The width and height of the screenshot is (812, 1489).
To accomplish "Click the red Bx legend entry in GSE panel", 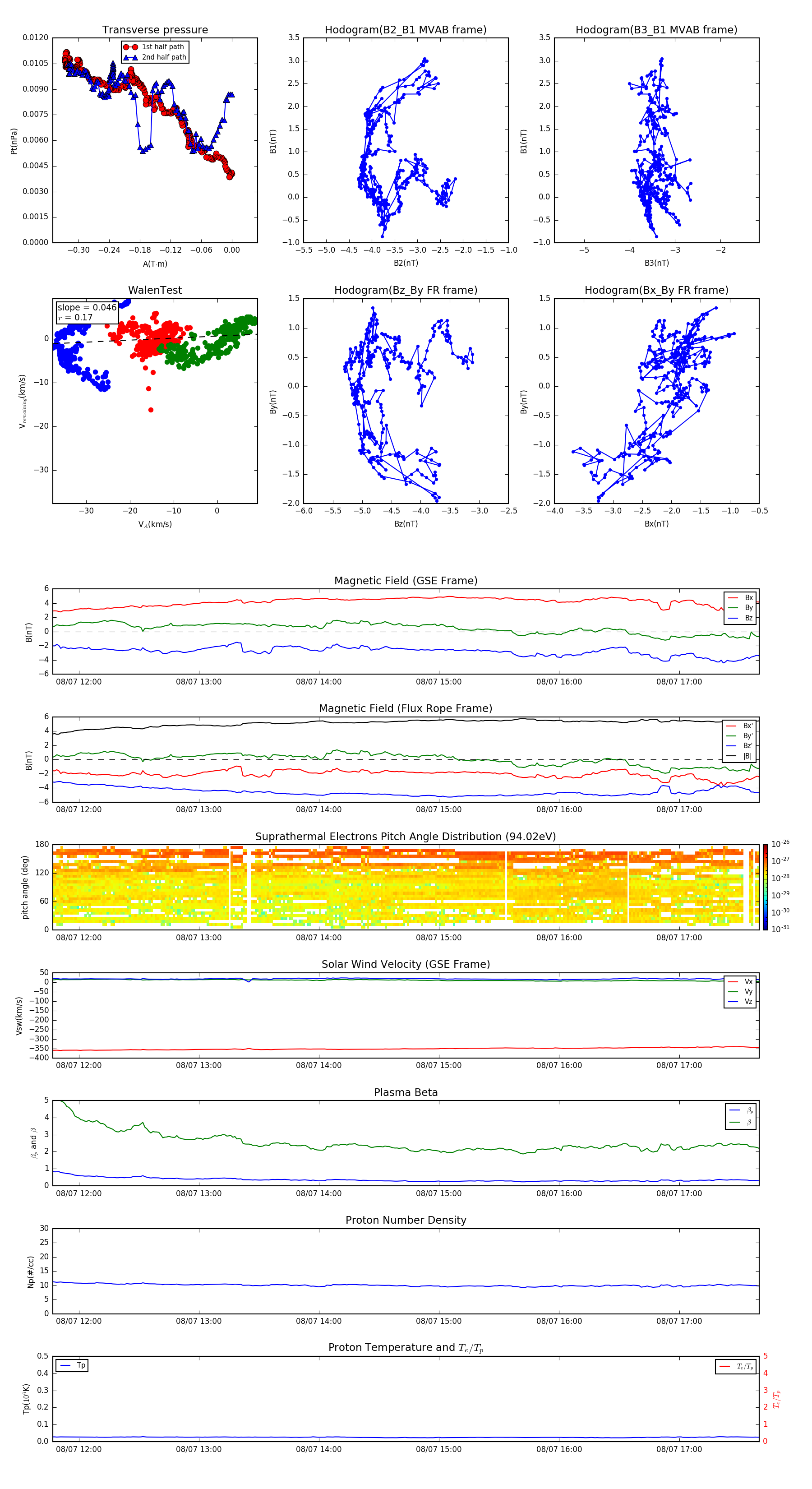I will point(741,598).
